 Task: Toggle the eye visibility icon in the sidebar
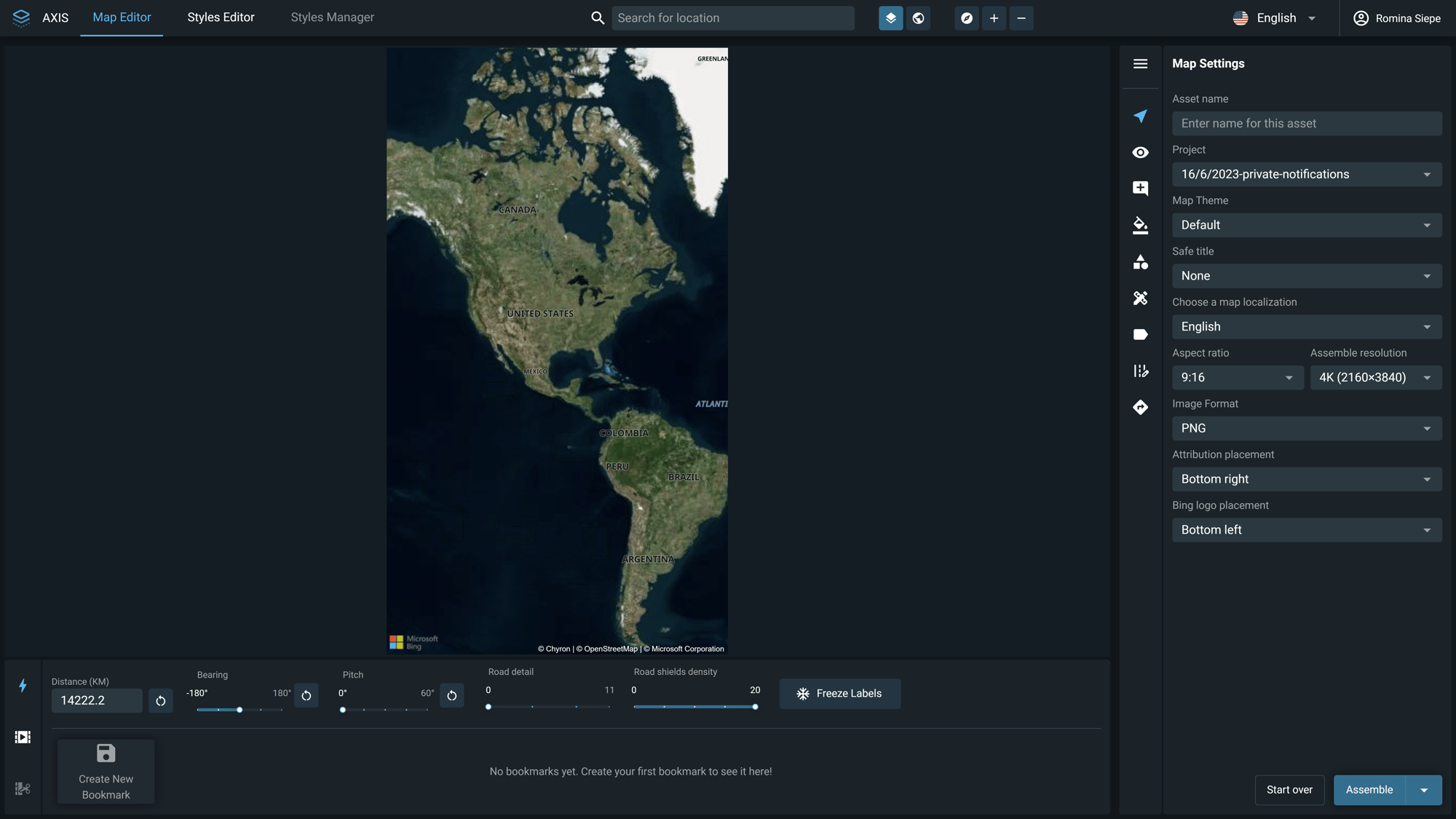coord(1140,153)
